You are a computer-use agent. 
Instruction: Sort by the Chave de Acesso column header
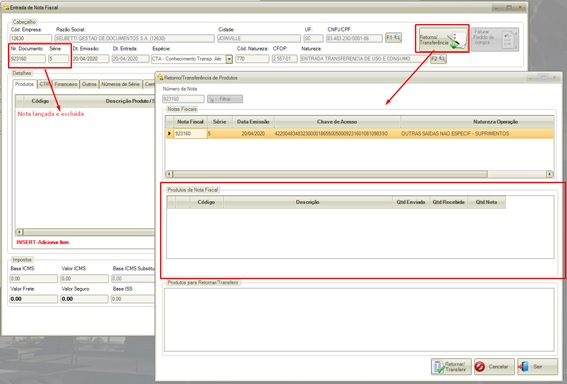coord(337,122)
